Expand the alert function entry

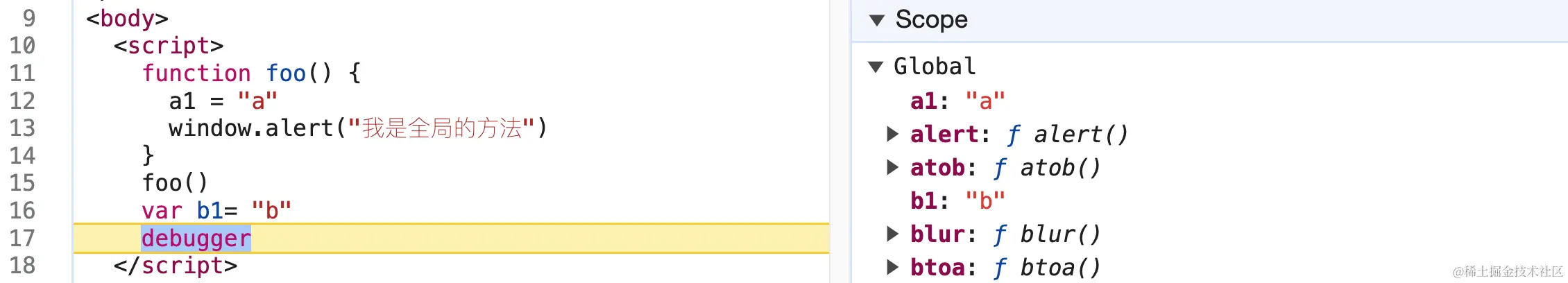[x=892, y=134]
